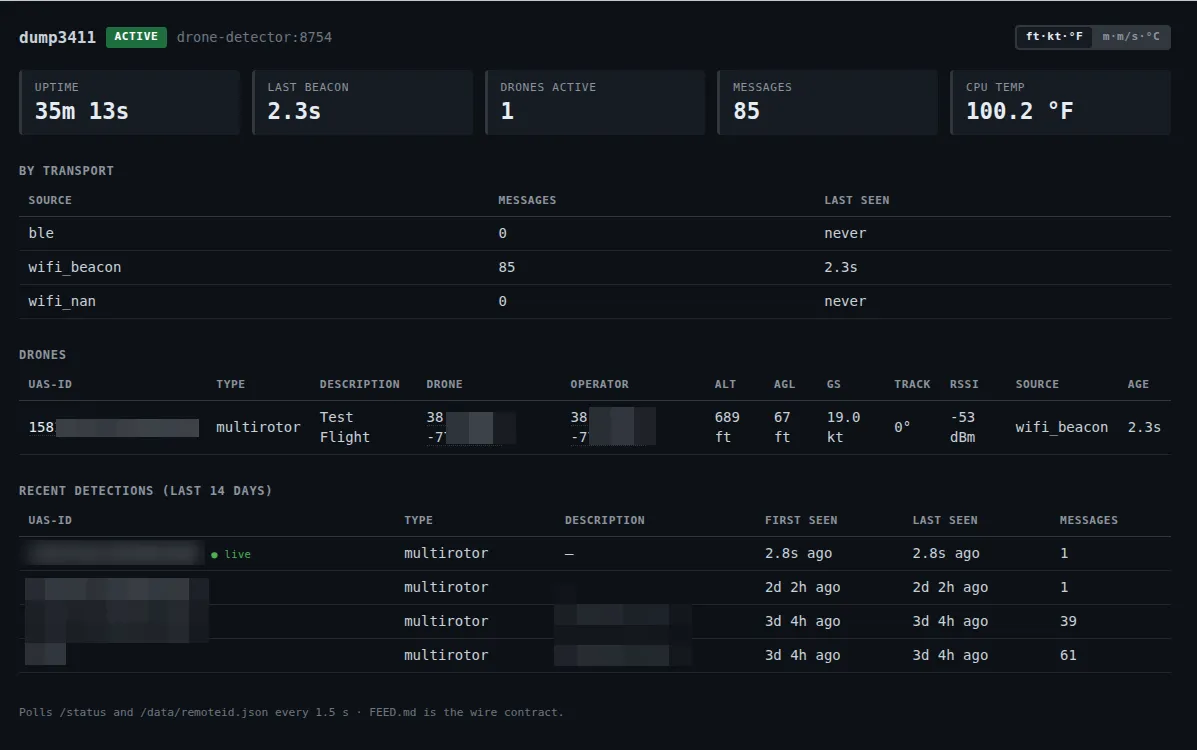
Task: Click the 2.8s ago first seen cell
Action: click(799, 554)
